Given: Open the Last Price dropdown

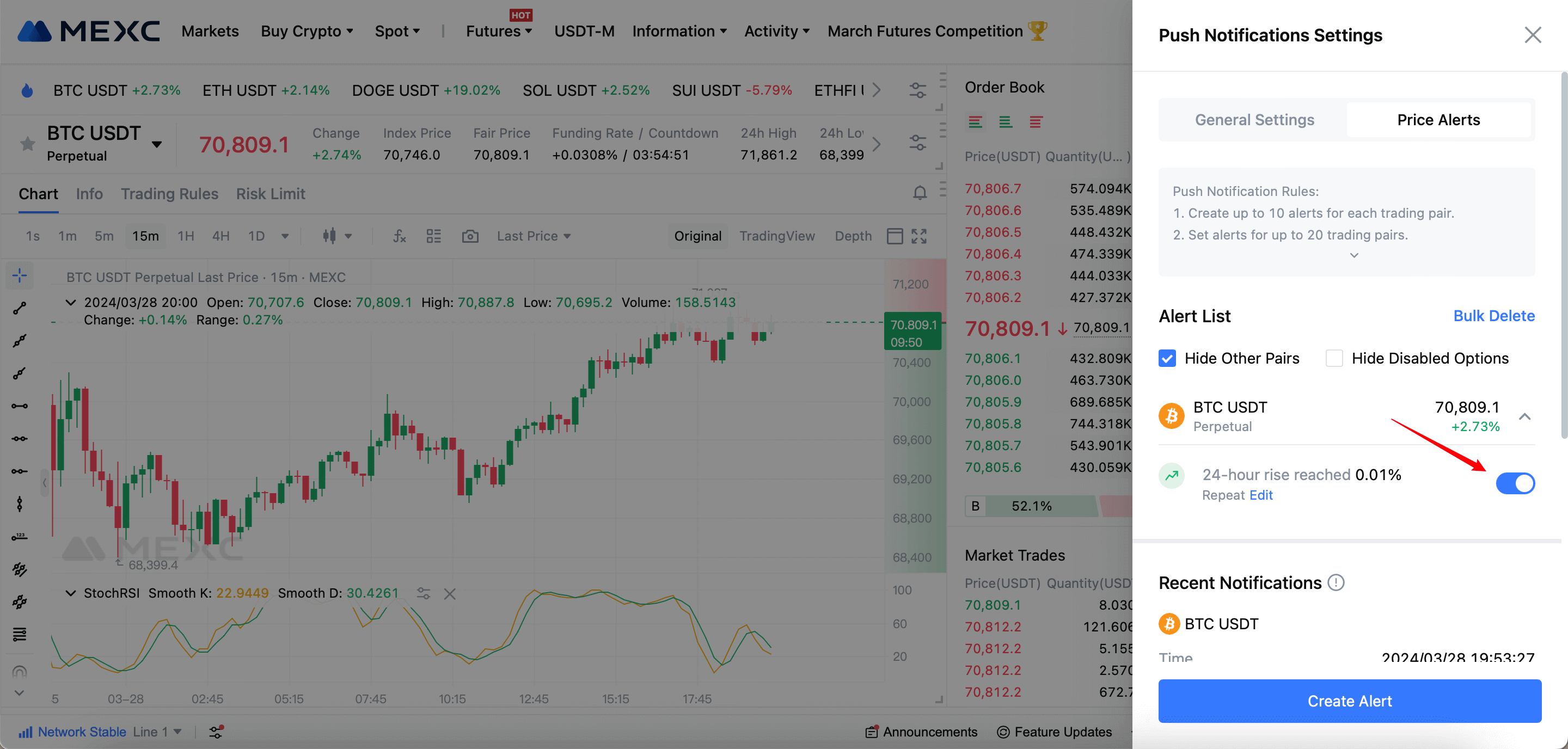Looking at the screenshot, I should click(533, 236).
